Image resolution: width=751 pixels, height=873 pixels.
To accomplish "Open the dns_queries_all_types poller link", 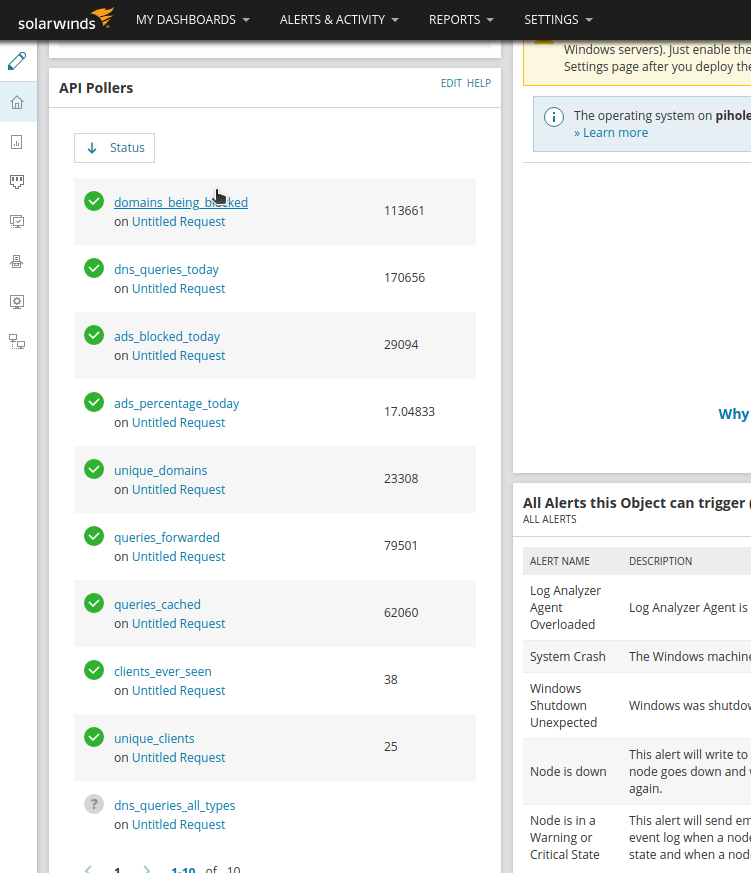I will coord(175,806).
